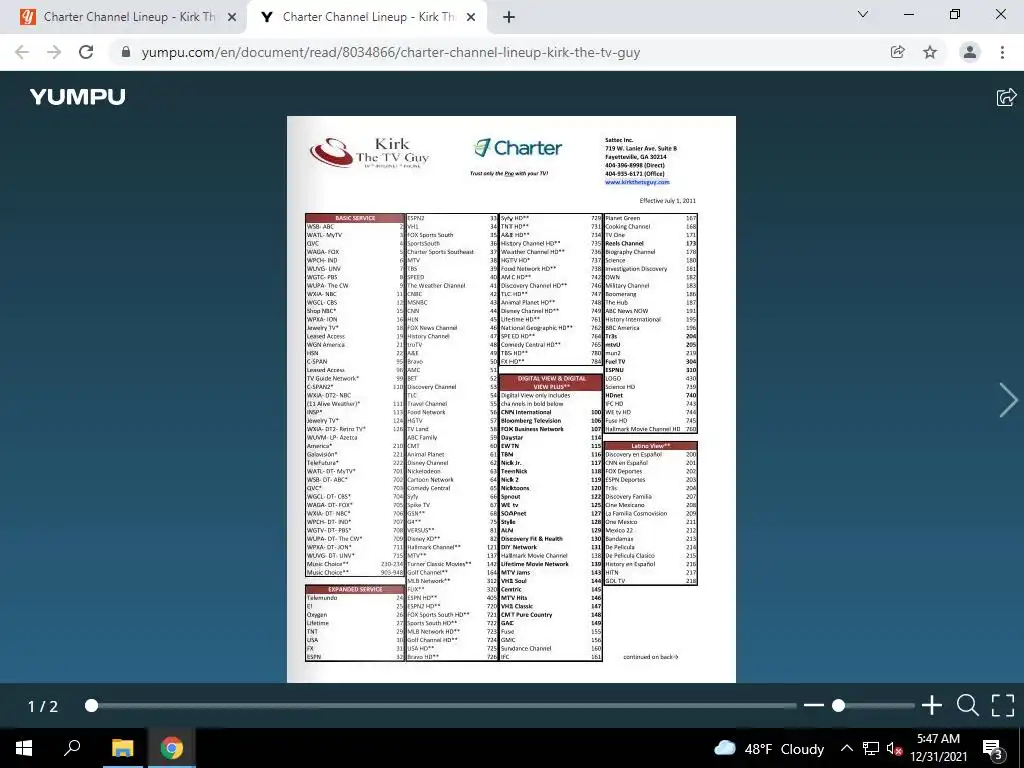Show hidden system tray icons
The image size is (1024, 768).
click(846, 748)
